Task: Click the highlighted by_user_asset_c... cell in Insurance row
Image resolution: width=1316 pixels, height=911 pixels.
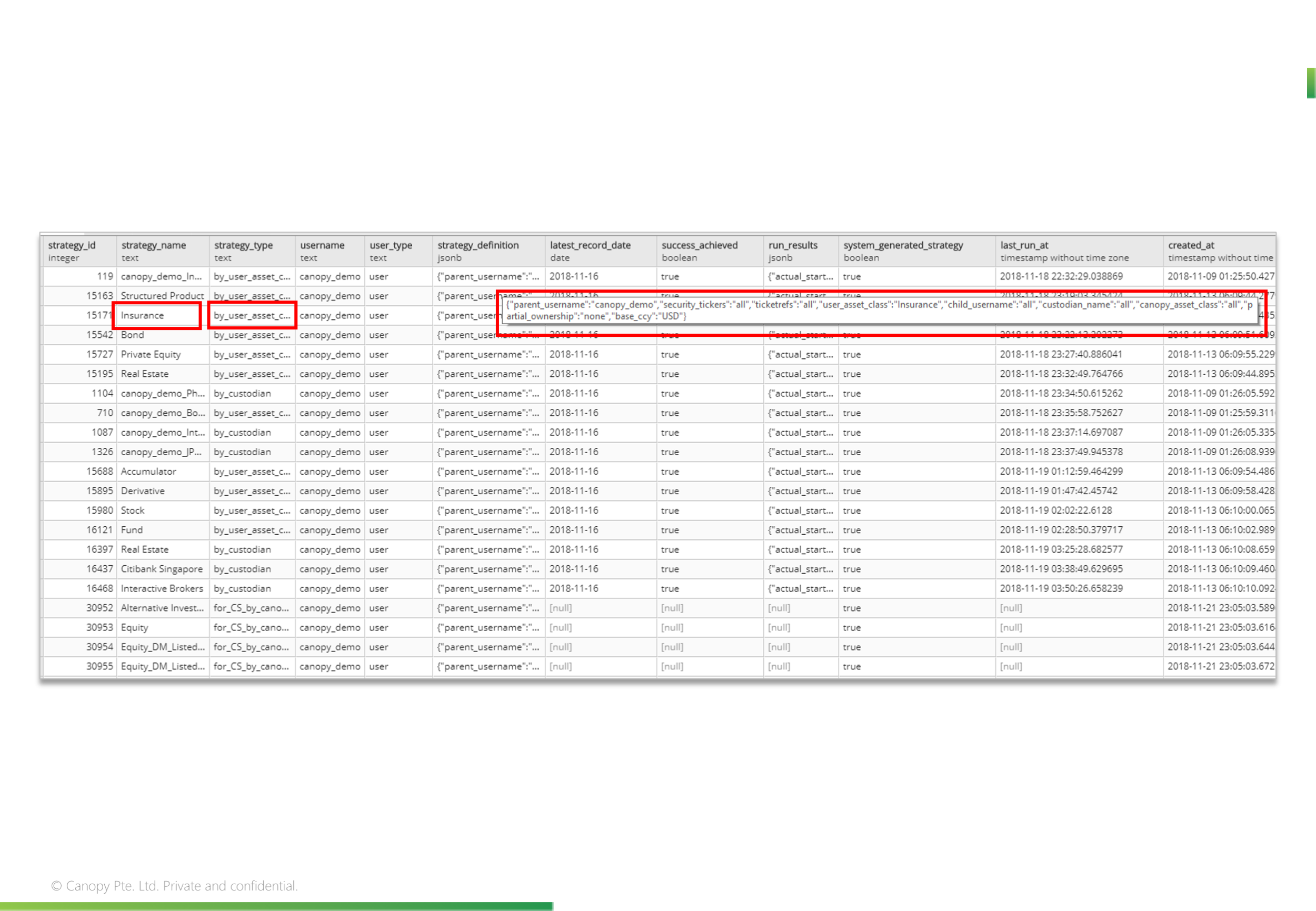Action: 252,316
